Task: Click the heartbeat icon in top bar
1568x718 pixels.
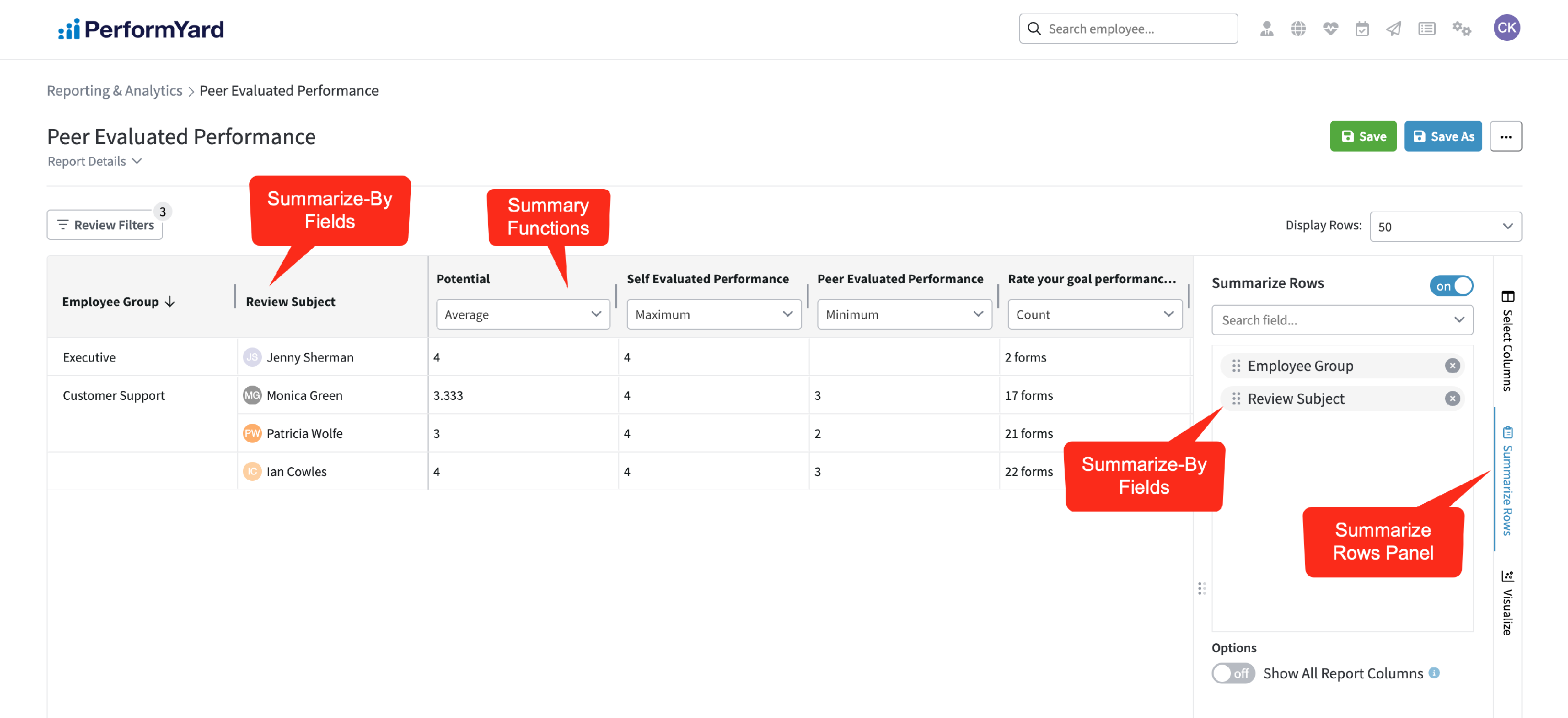Action: (1330, 29)
